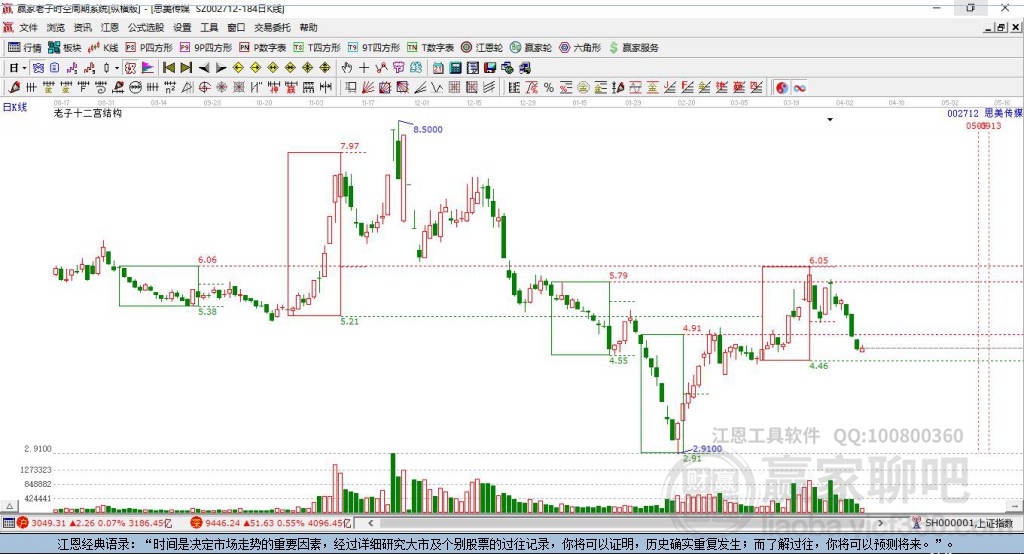Screen dimensions: 1024x554
Task: Open the 窗口 menu
Action: (x=236, y=27)
